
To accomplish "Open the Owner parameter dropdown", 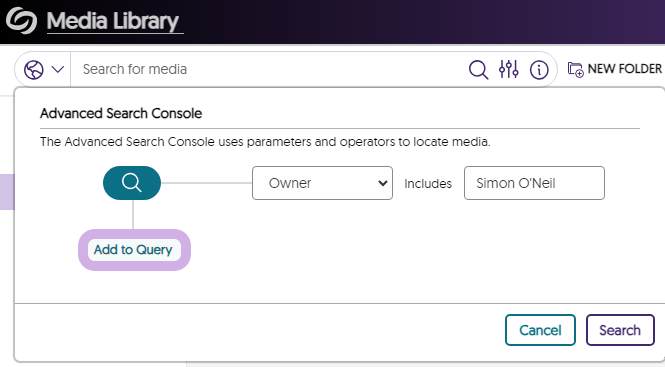I will [322, 183].
